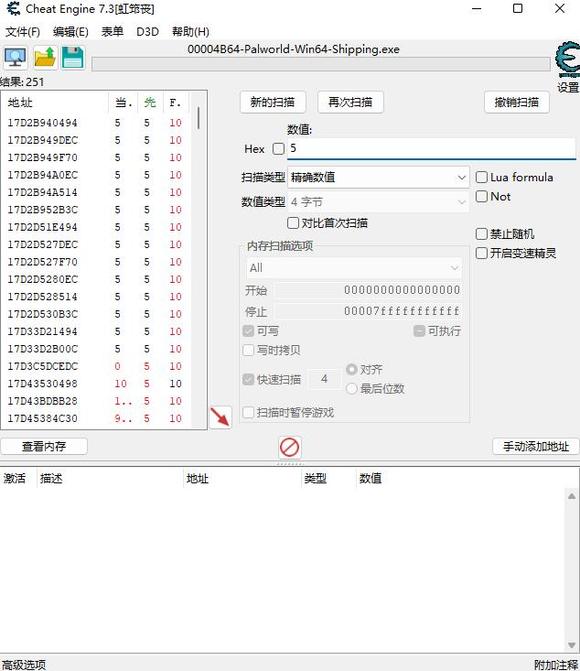Click process name 00004B64-Palworld-Win64-Shipping.exe
The width and height of the screenshot is (580, 671).
(294, 49)
